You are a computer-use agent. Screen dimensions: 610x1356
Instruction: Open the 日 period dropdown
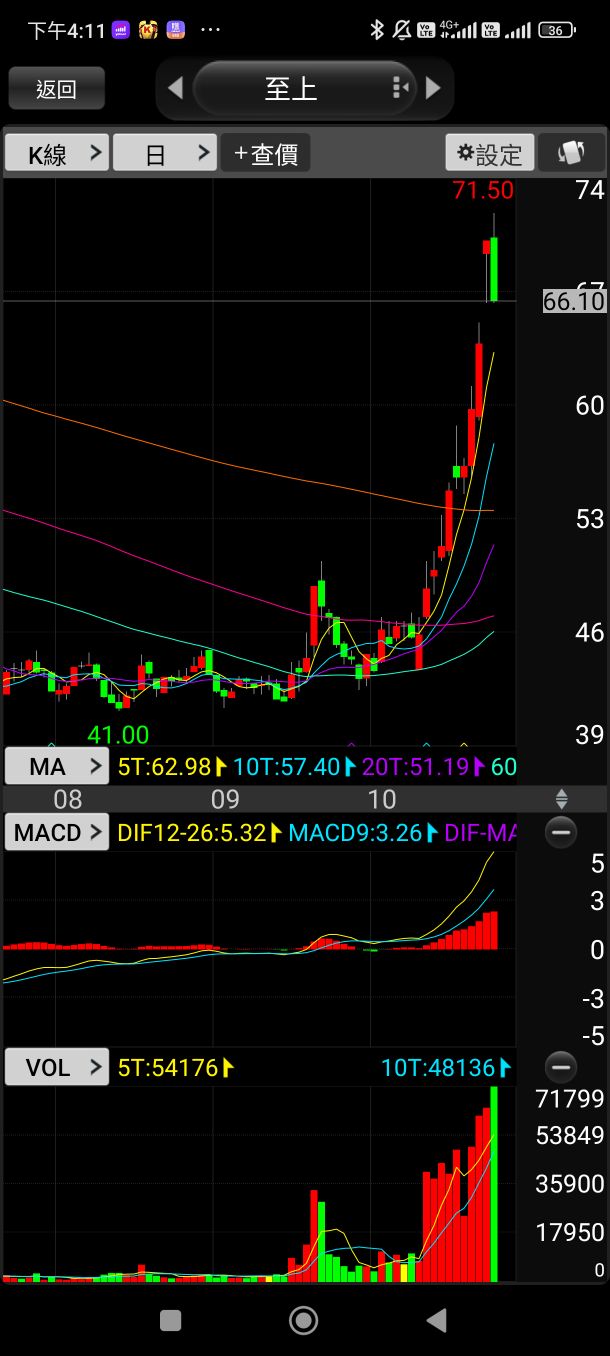click(x=164, y=154)
